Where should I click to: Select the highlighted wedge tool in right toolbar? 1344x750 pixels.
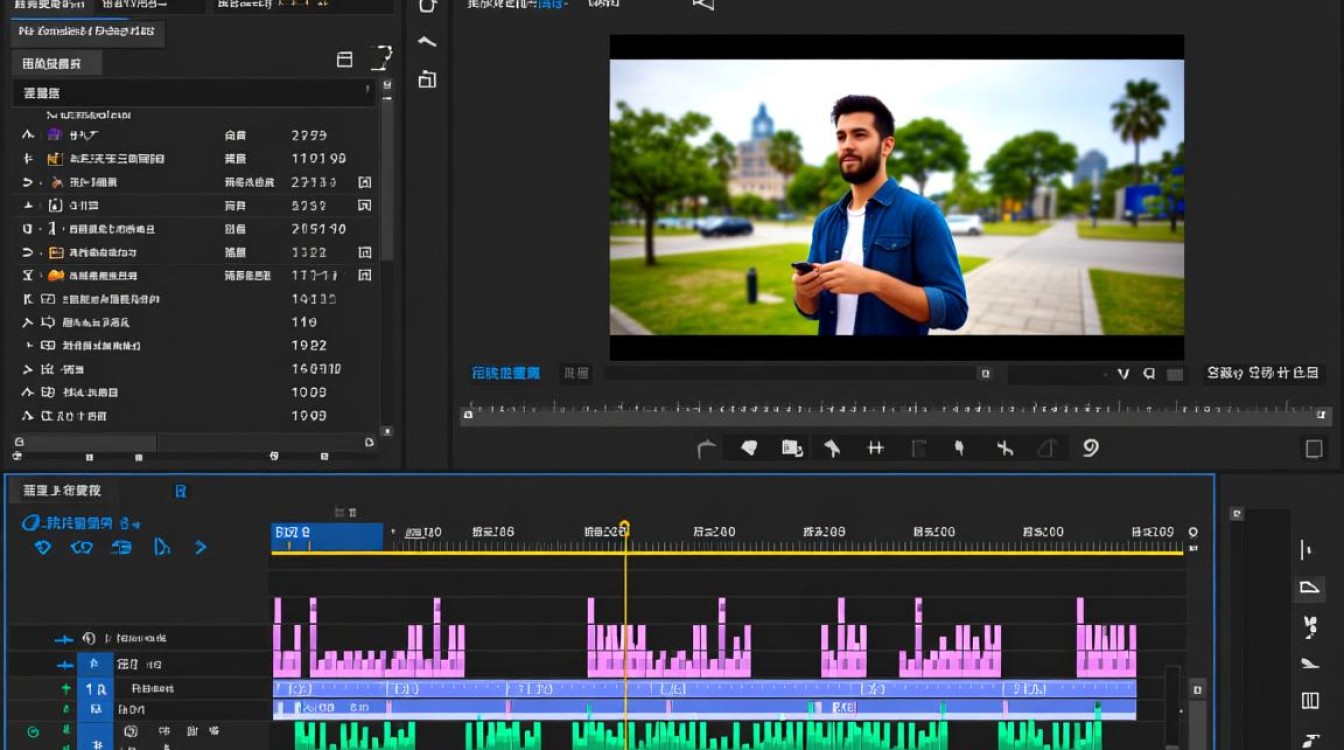click(x=1309, y=587)
